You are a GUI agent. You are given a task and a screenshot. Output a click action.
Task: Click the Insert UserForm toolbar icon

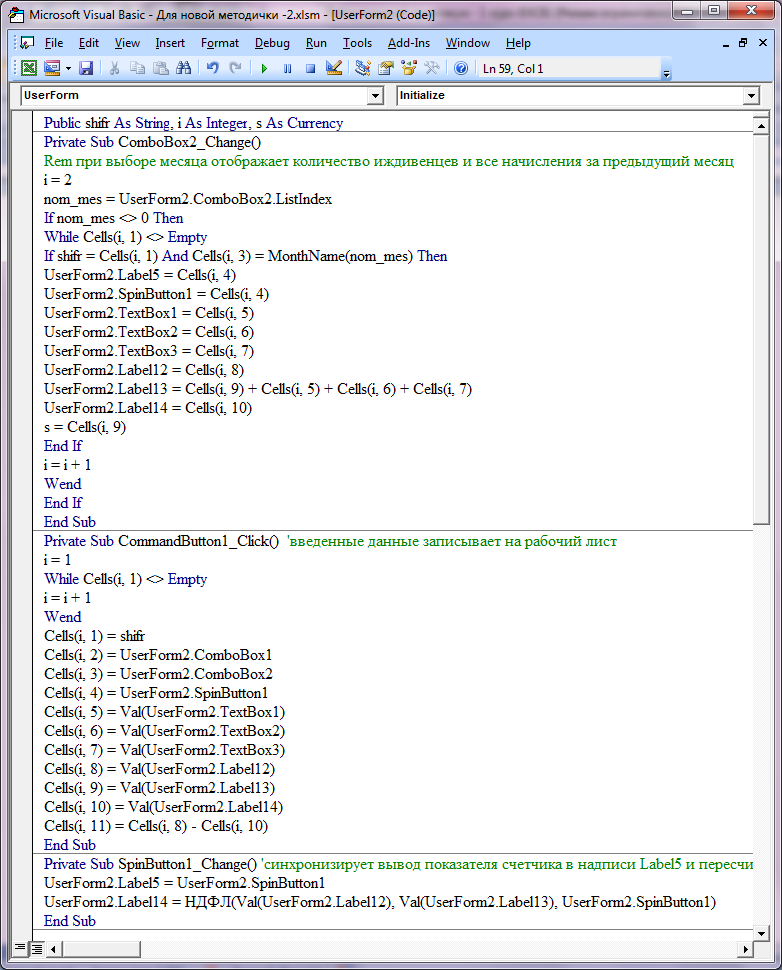click(52, 68)
